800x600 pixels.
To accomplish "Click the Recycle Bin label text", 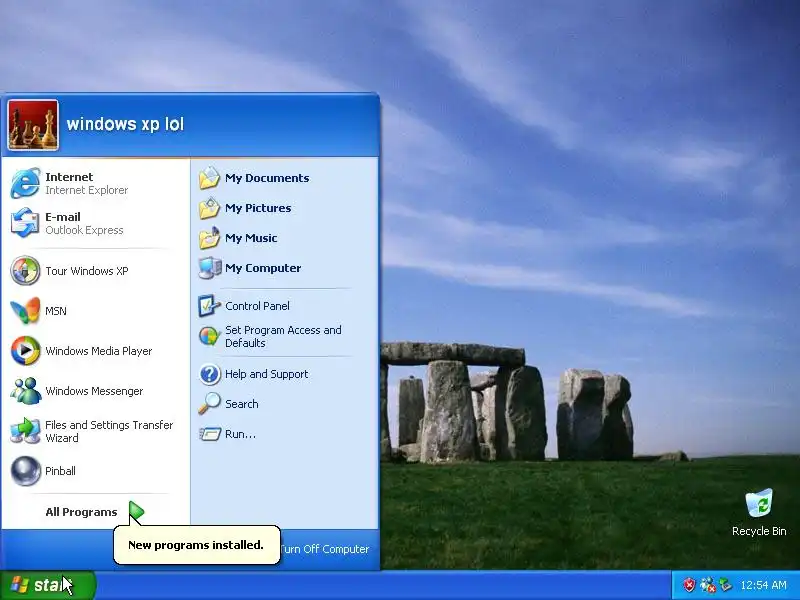I will tap(759, 531).
